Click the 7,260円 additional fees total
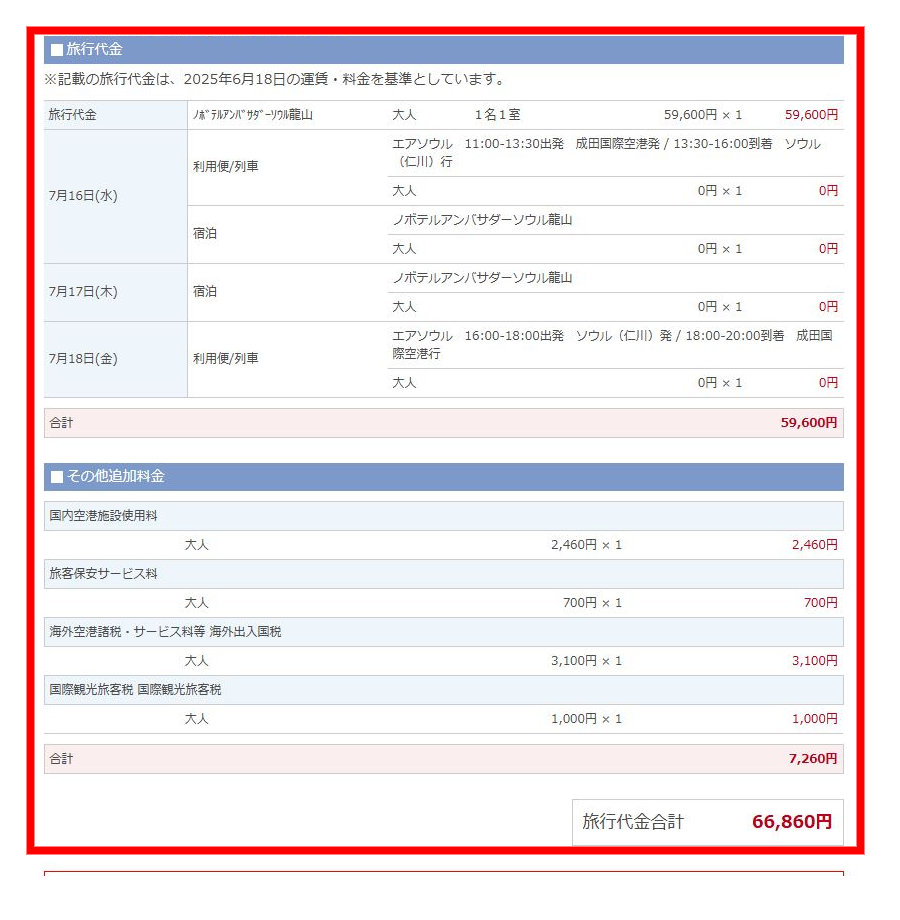900x920 pixels. tap(813, 759)
